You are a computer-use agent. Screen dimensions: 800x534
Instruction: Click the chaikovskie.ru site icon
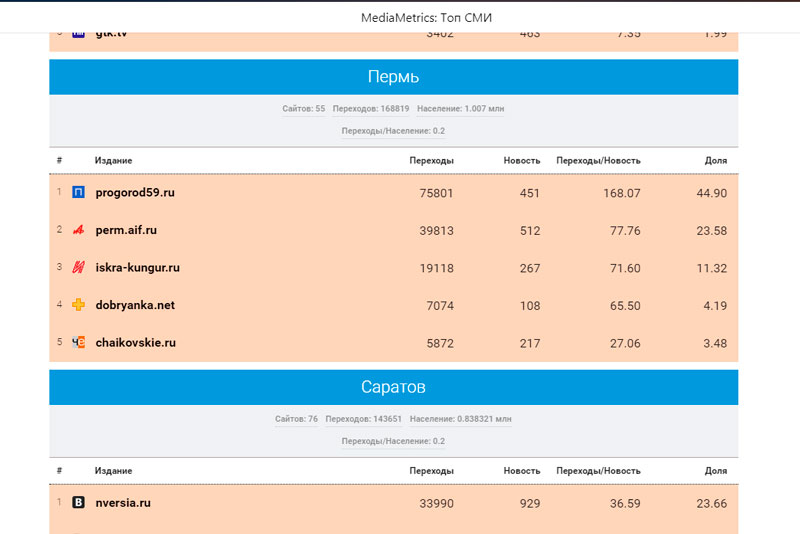click(x=79, y=343)
